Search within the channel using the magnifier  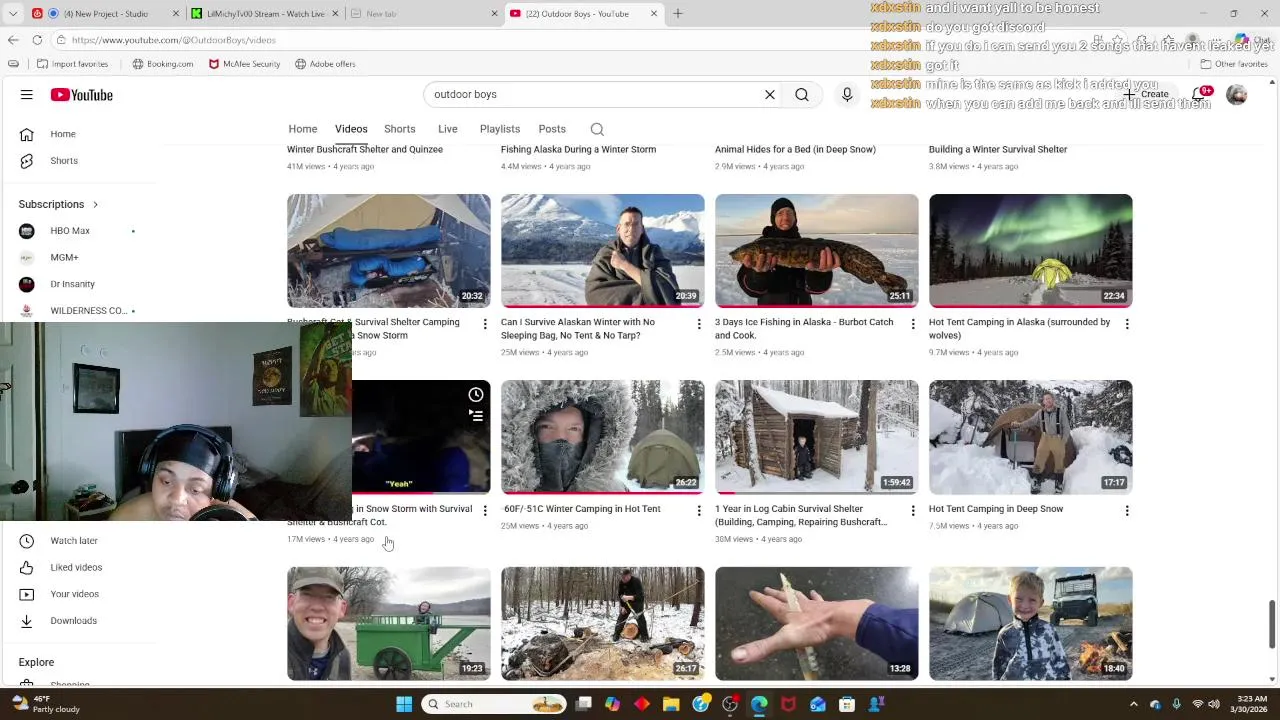(x=597, y=129)
